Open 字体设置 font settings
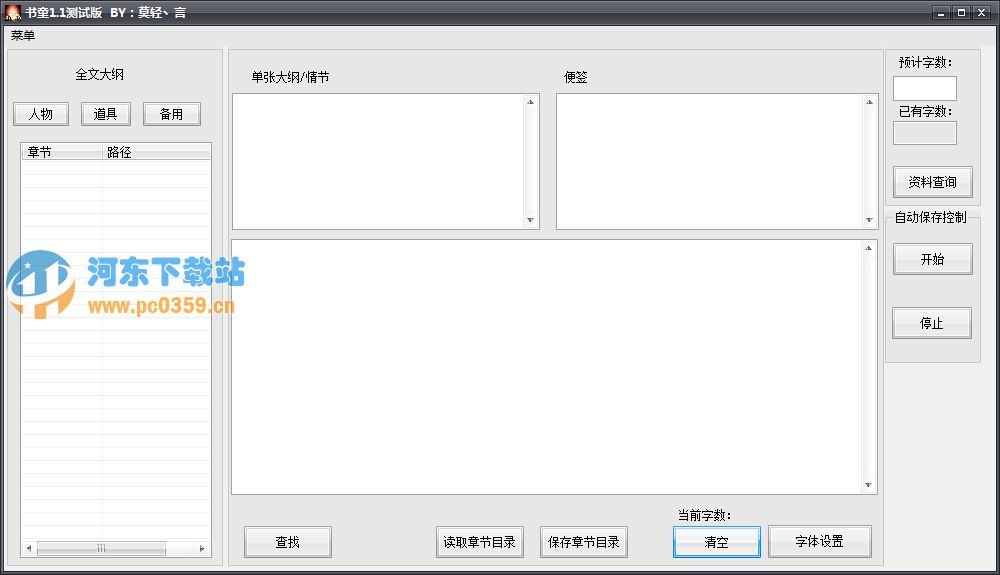This screenshot has width=1000, height=575. (820, 541)
